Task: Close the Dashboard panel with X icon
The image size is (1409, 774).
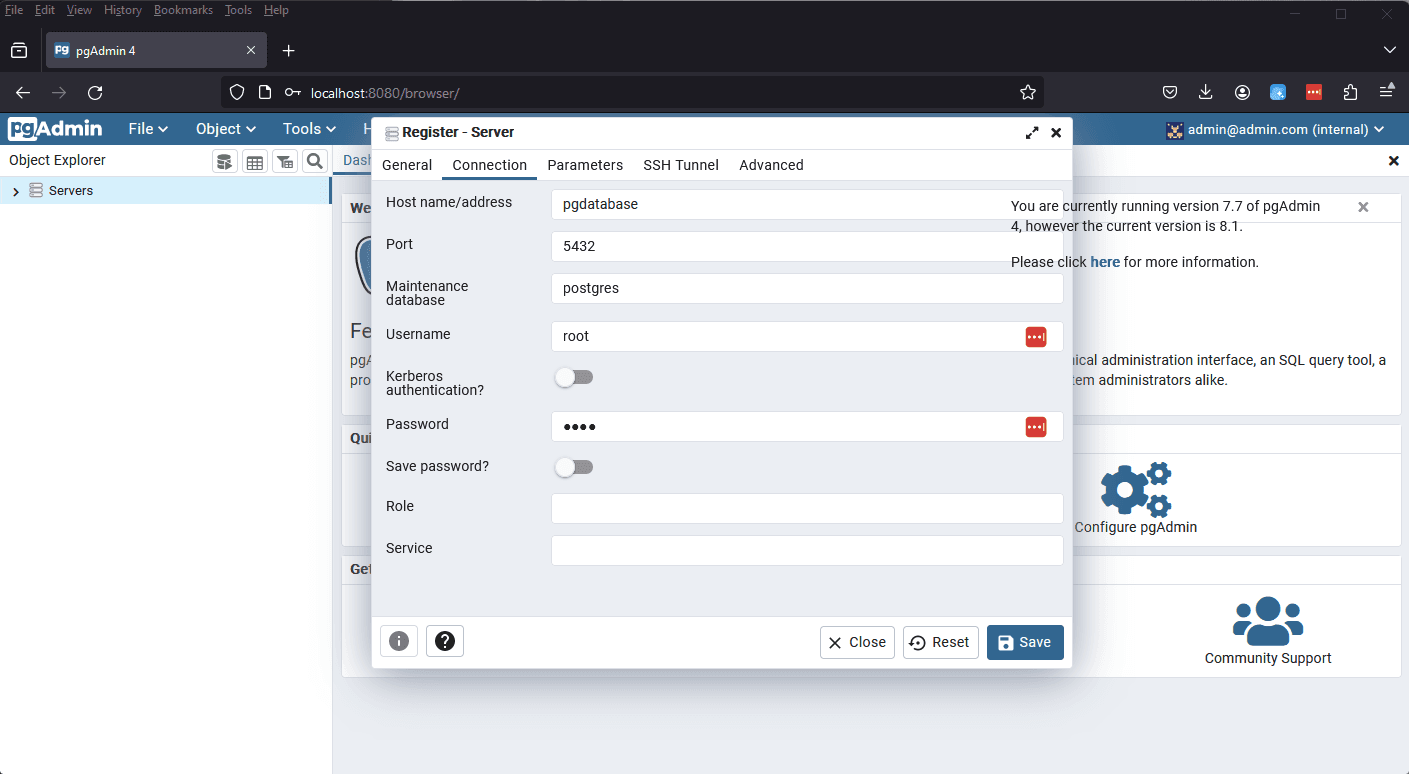Action: click(1394, 161)
